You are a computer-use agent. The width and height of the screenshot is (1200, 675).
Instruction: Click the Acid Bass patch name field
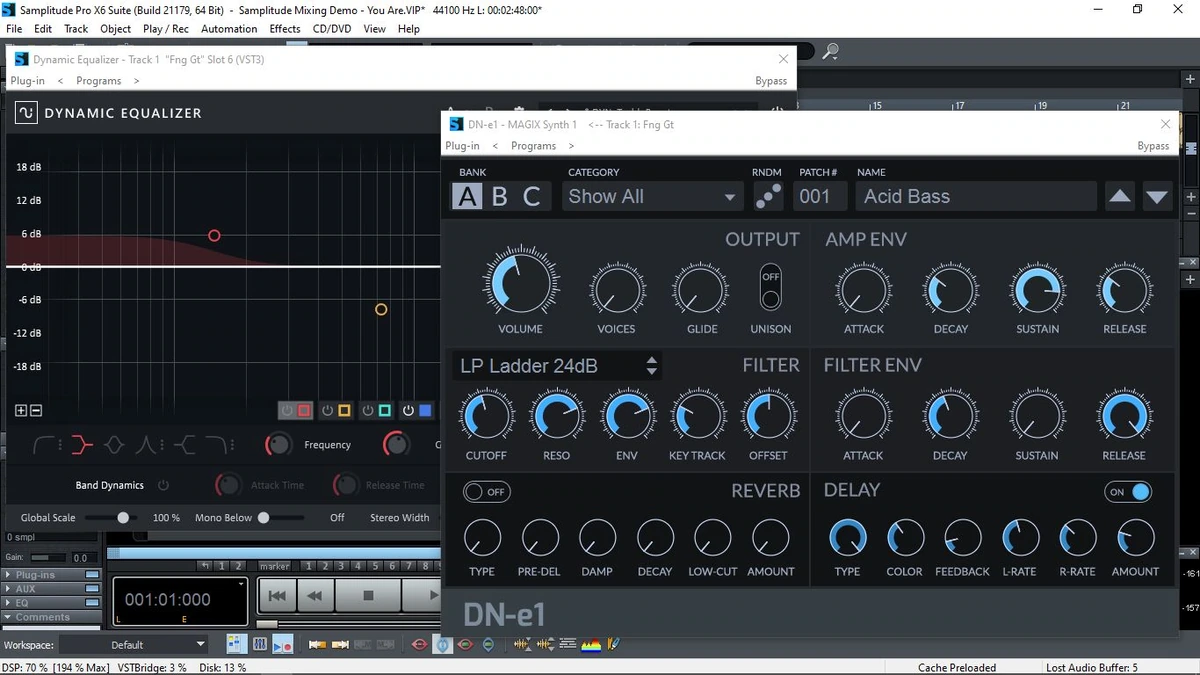pyautogui.click(x=977, y=197)
